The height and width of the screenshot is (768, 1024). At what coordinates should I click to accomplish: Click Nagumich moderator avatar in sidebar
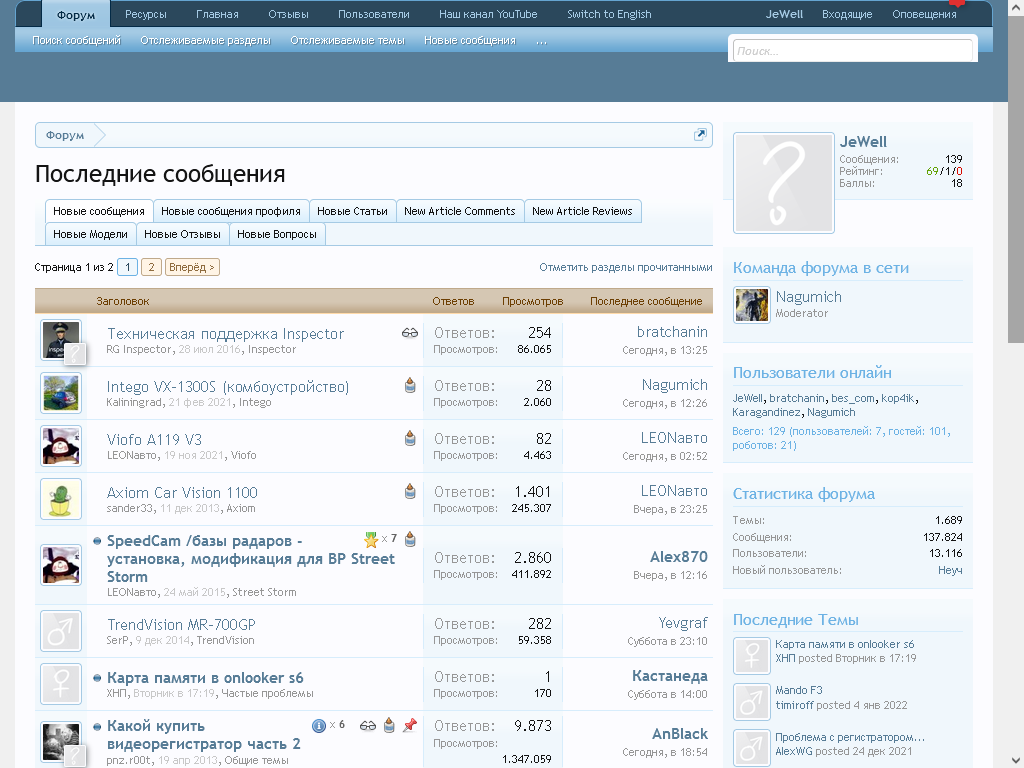[x=751, y=305]
